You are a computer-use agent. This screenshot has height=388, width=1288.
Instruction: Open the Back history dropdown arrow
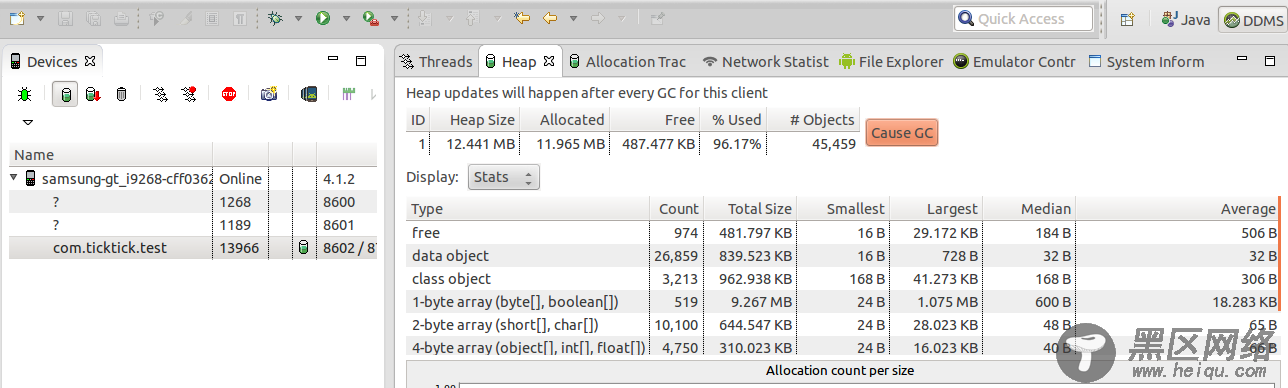pos(574,19)
